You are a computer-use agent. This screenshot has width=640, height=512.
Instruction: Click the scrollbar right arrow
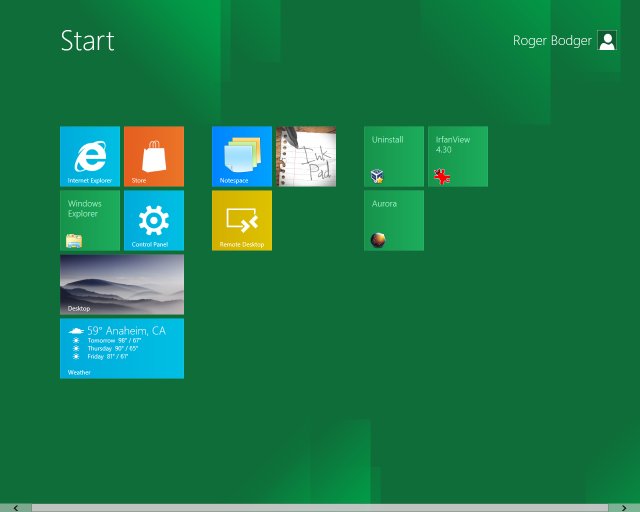pyautogui.click(x=624, y=508)
